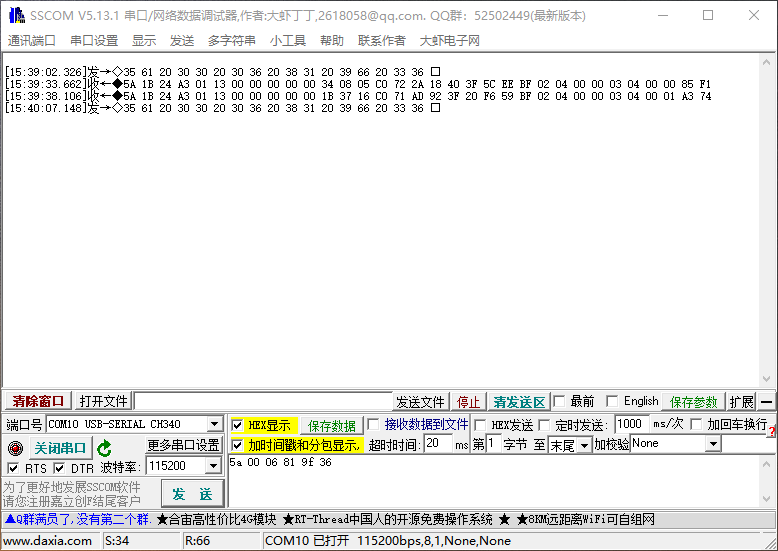The image size is (778, 551).
Task: Click the 更多串口设置 button
Action: (184, 445)
